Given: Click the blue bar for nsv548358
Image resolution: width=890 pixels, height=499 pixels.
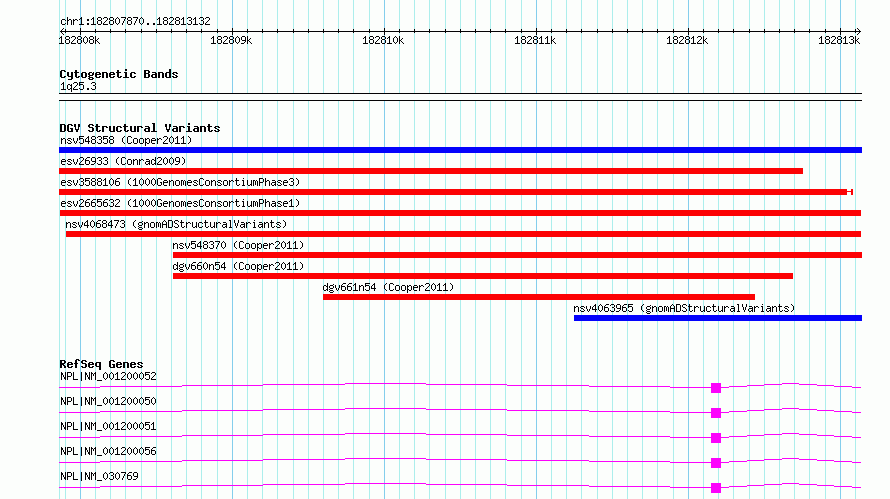Looking at the screenshot, I should [460, 150].
